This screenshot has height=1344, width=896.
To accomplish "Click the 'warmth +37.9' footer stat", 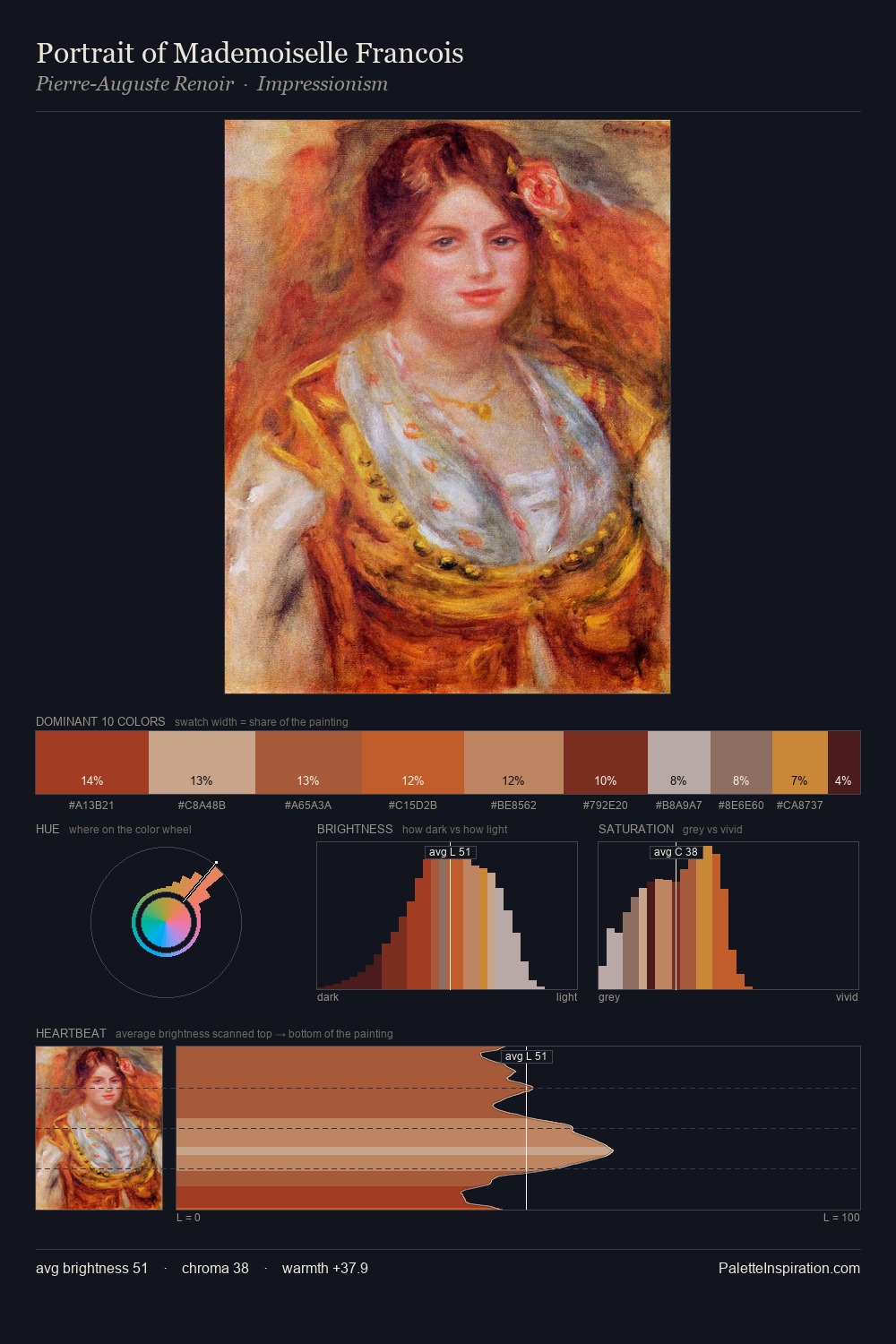I will click(325, 1269).
